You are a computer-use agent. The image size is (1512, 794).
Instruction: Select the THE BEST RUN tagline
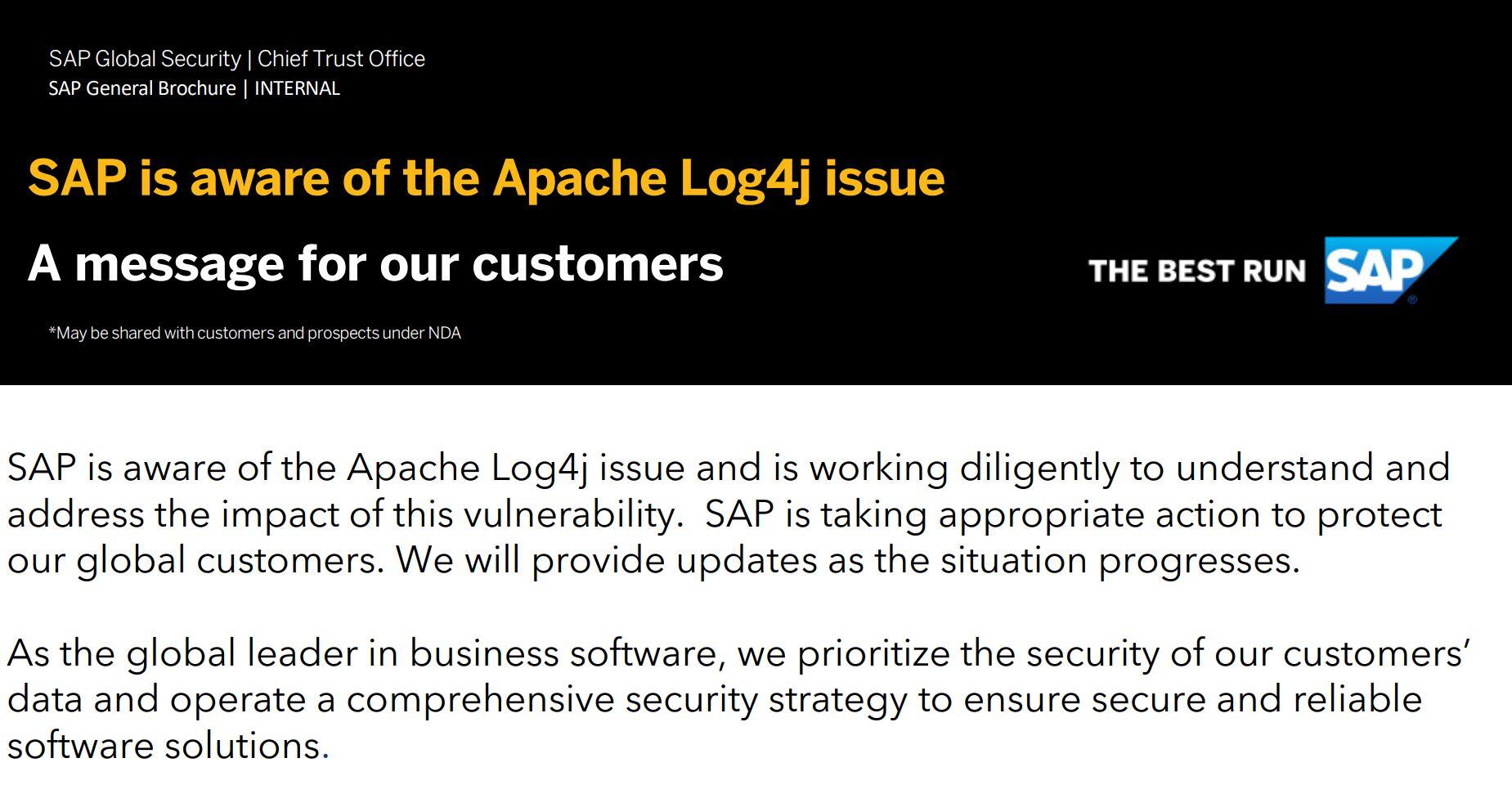coord(1197,271)
